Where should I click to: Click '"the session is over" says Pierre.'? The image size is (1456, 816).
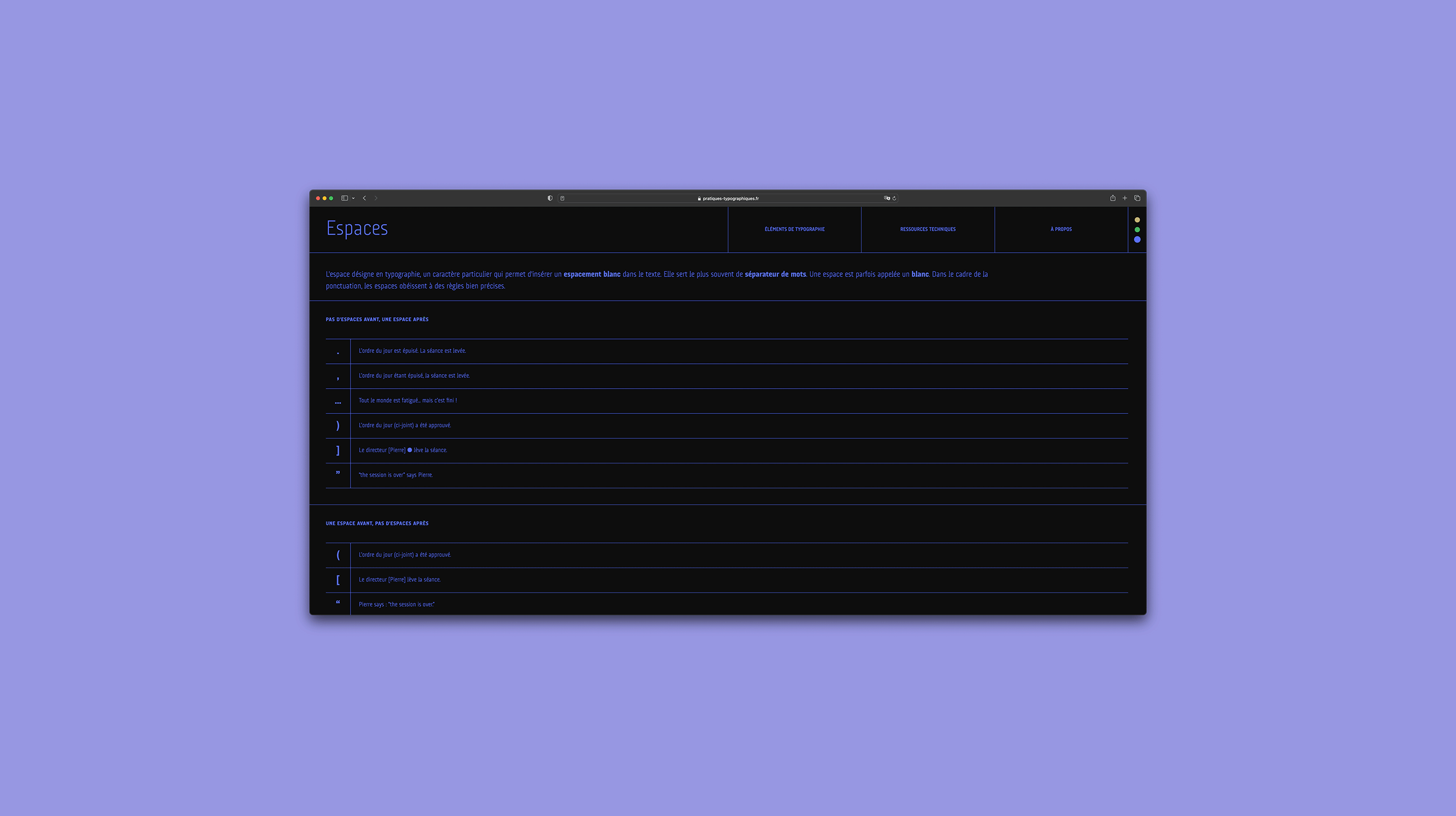(396, 475)
